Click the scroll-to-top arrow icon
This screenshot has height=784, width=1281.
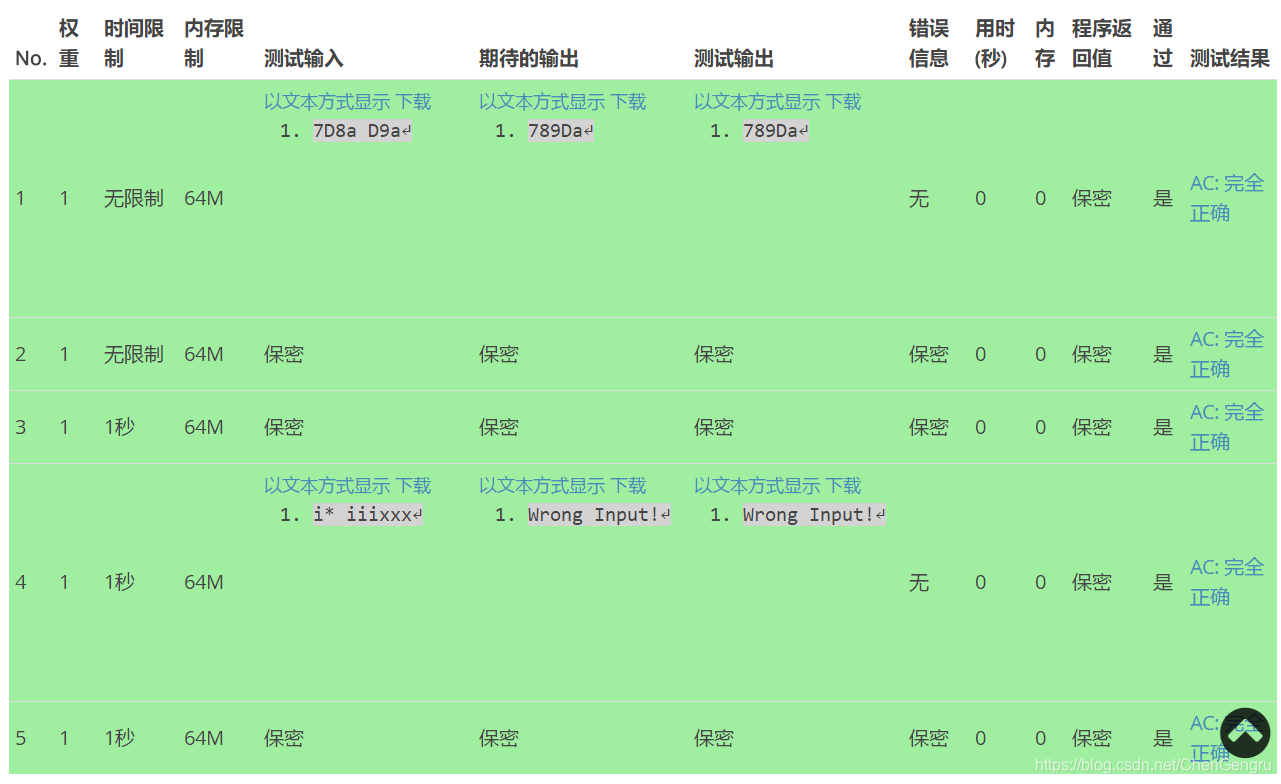(x=1245, y=733)
